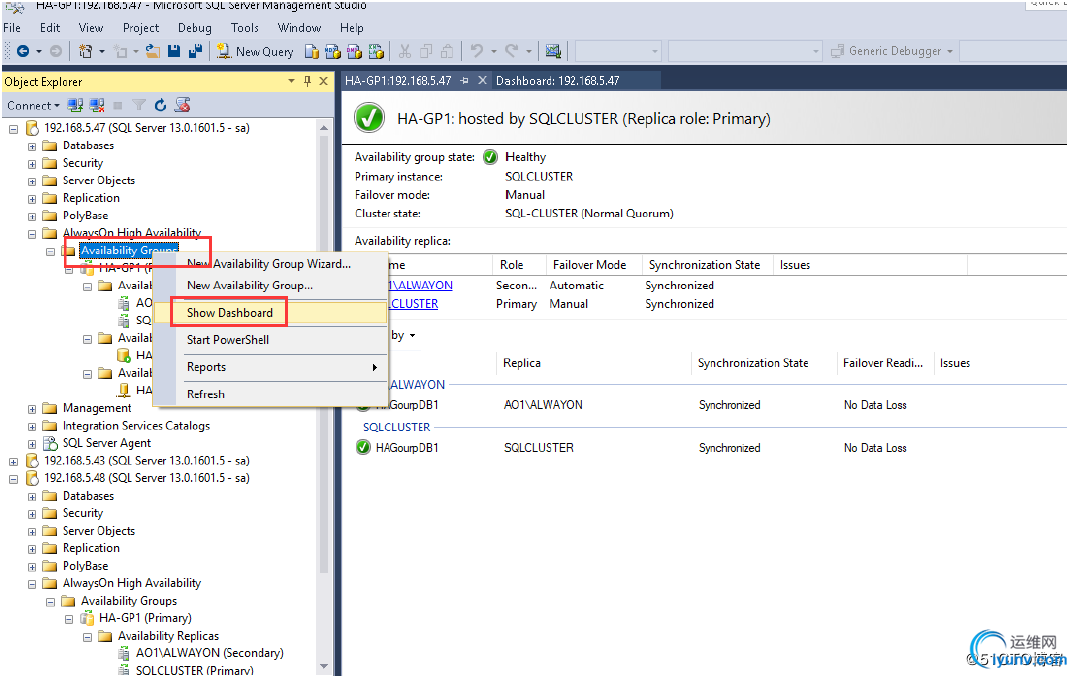Collapse AlwaysOn High Availability under 192.168.5.48

[x=32, y=584]
